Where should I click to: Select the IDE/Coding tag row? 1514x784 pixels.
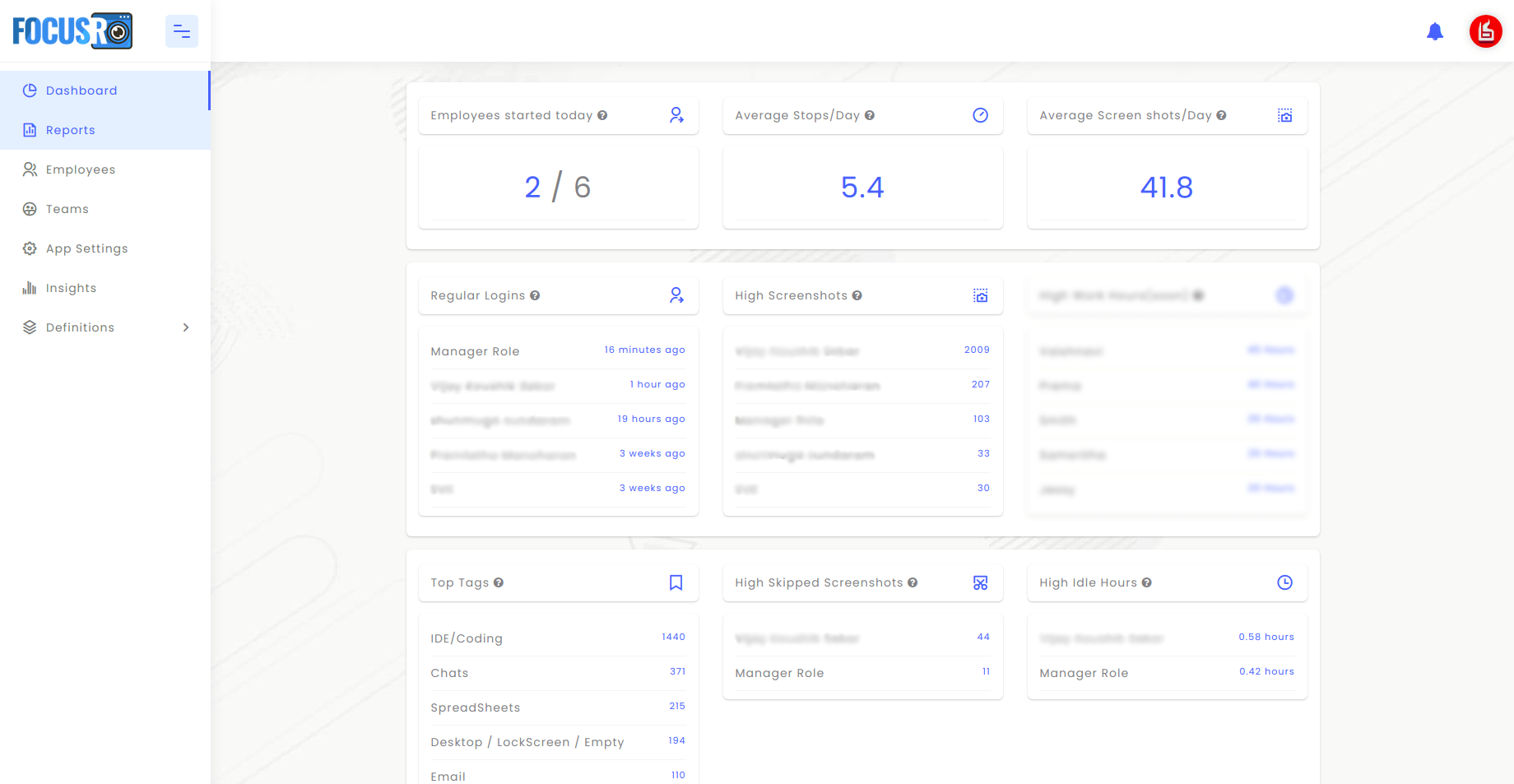click(467, 638)
